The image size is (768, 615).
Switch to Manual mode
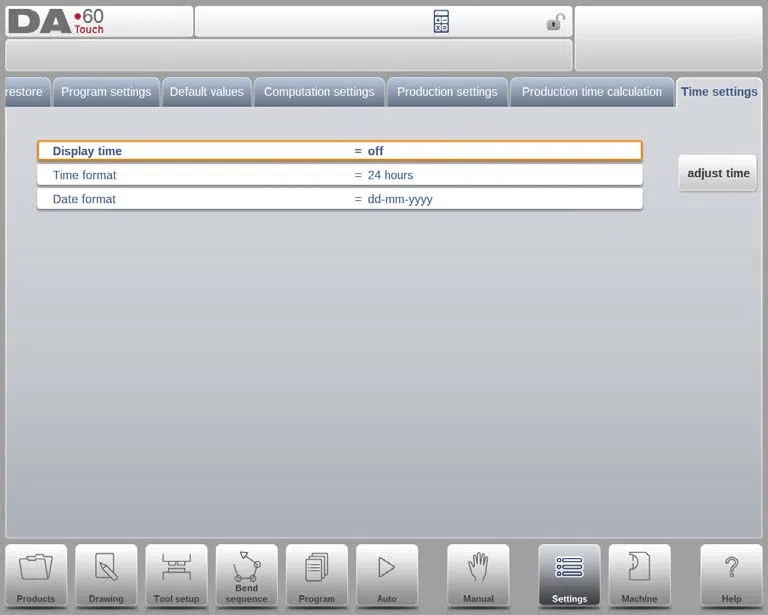pyautogui.click(x=478, y=576)
